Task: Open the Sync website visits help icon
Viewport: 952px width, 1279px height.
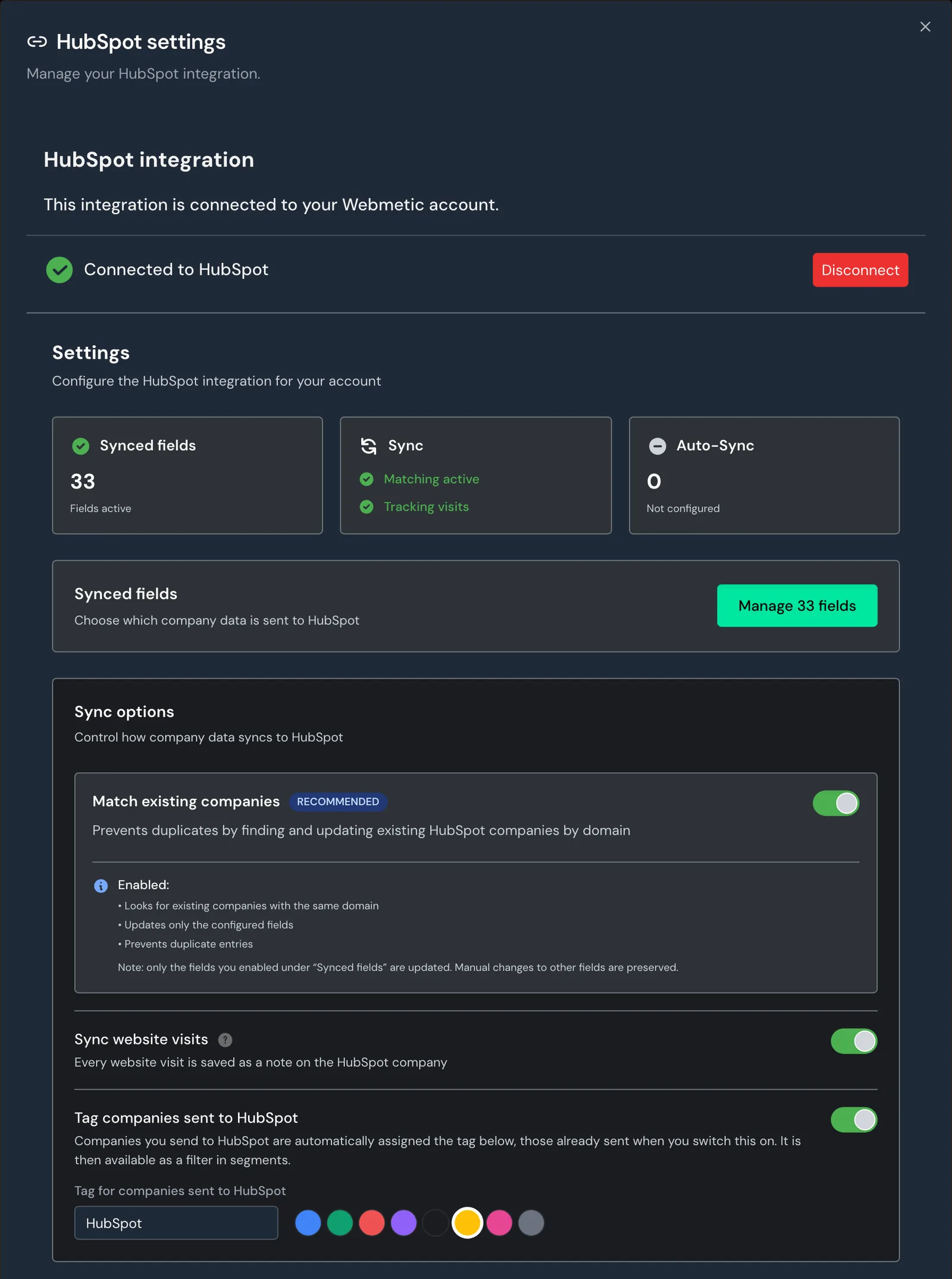Action: click(x=225, y=1040)
